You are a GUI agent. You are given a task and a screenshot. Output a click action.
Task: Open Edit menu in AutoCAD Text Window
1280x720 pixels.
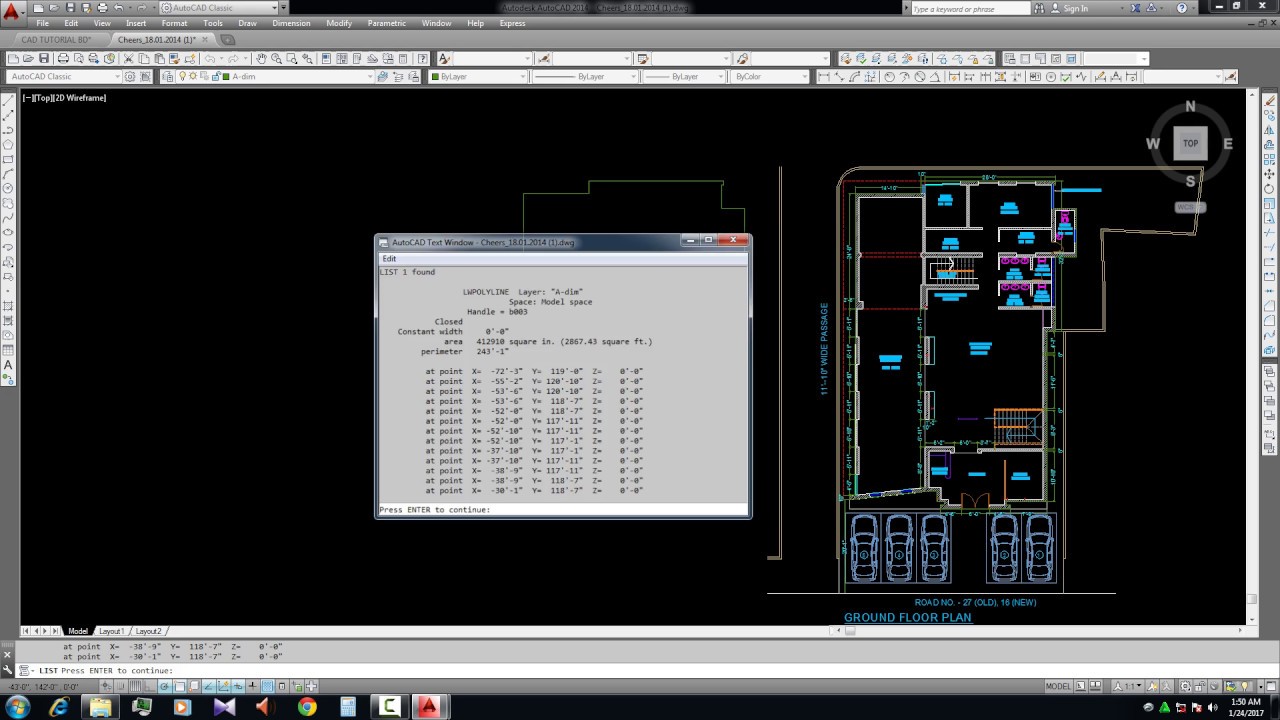click(x=389, y=259)
